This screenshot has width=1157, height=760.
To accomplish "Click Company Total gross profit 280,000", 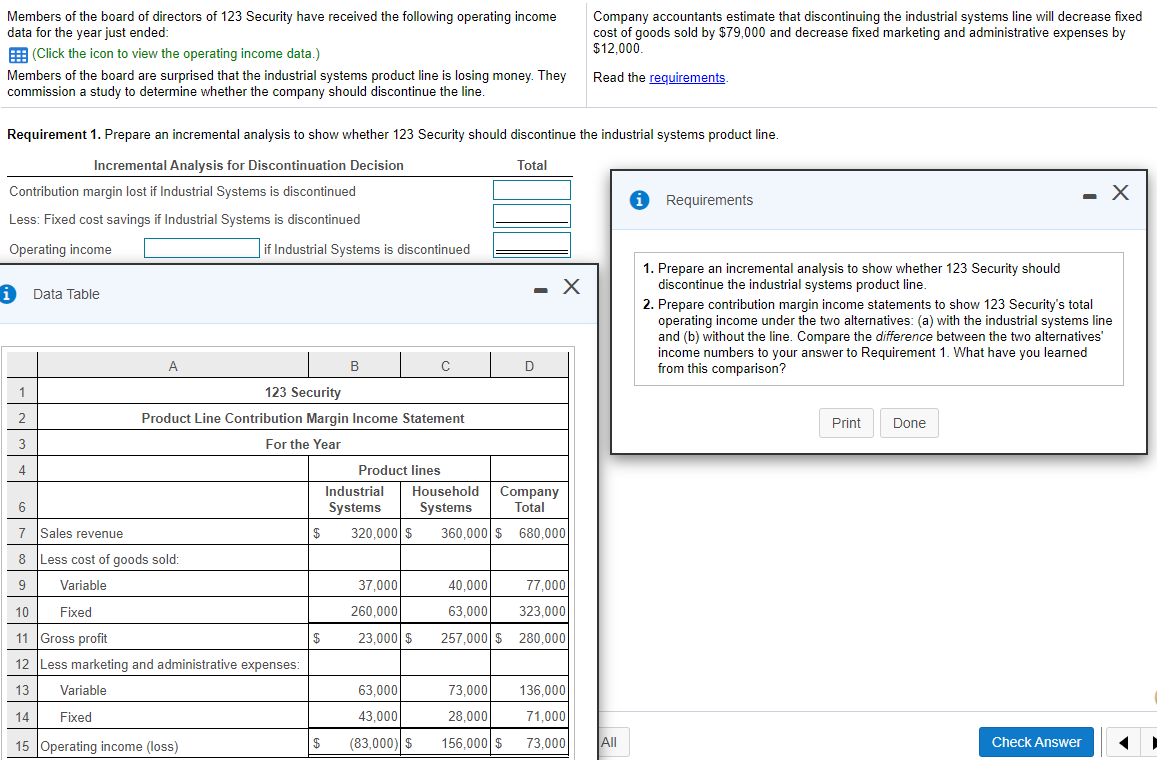I will tap(542, 638).
